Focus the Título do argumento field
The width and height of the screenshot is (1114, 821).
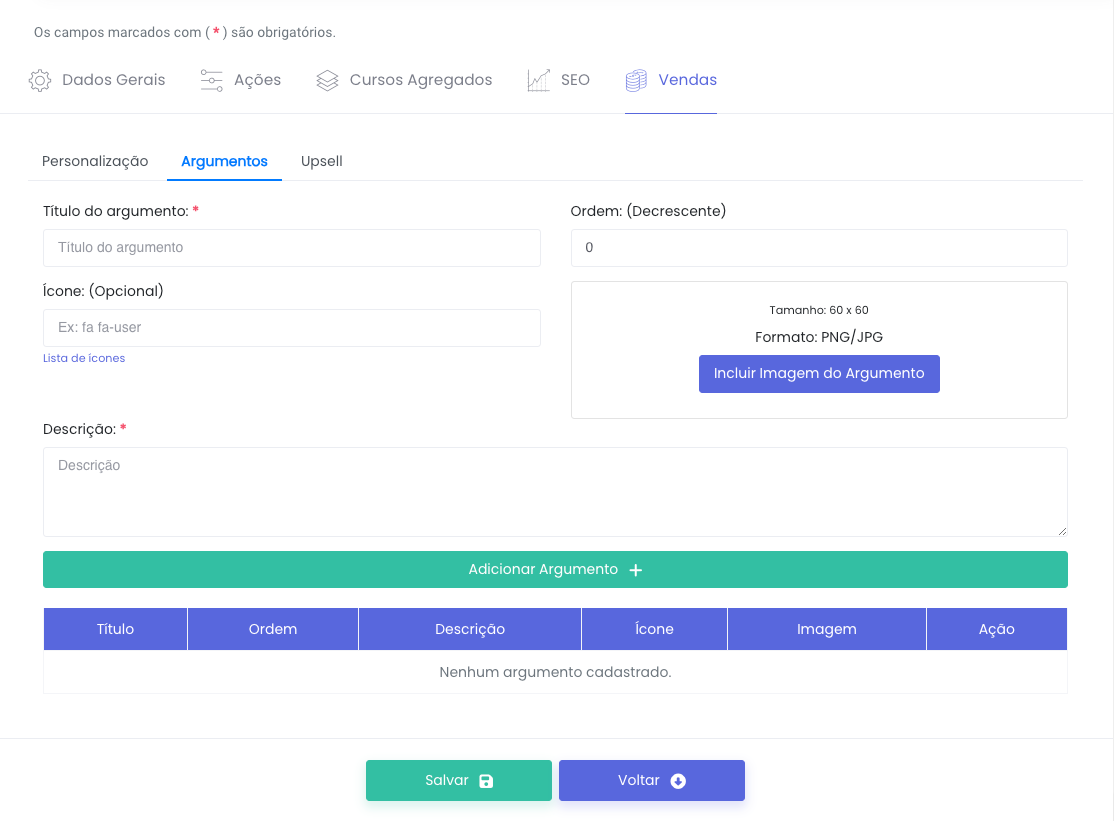(291, 248)
